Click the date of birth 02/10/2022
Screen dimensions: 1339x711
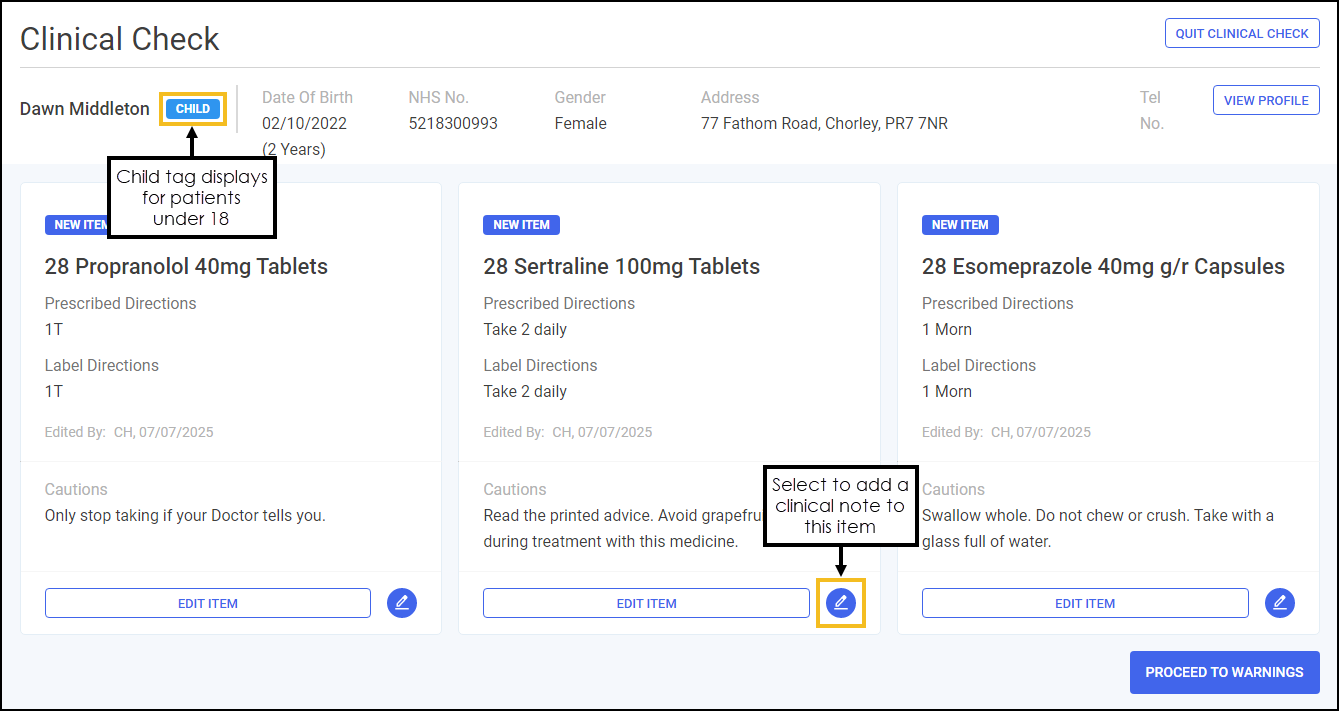pos(303,124)
